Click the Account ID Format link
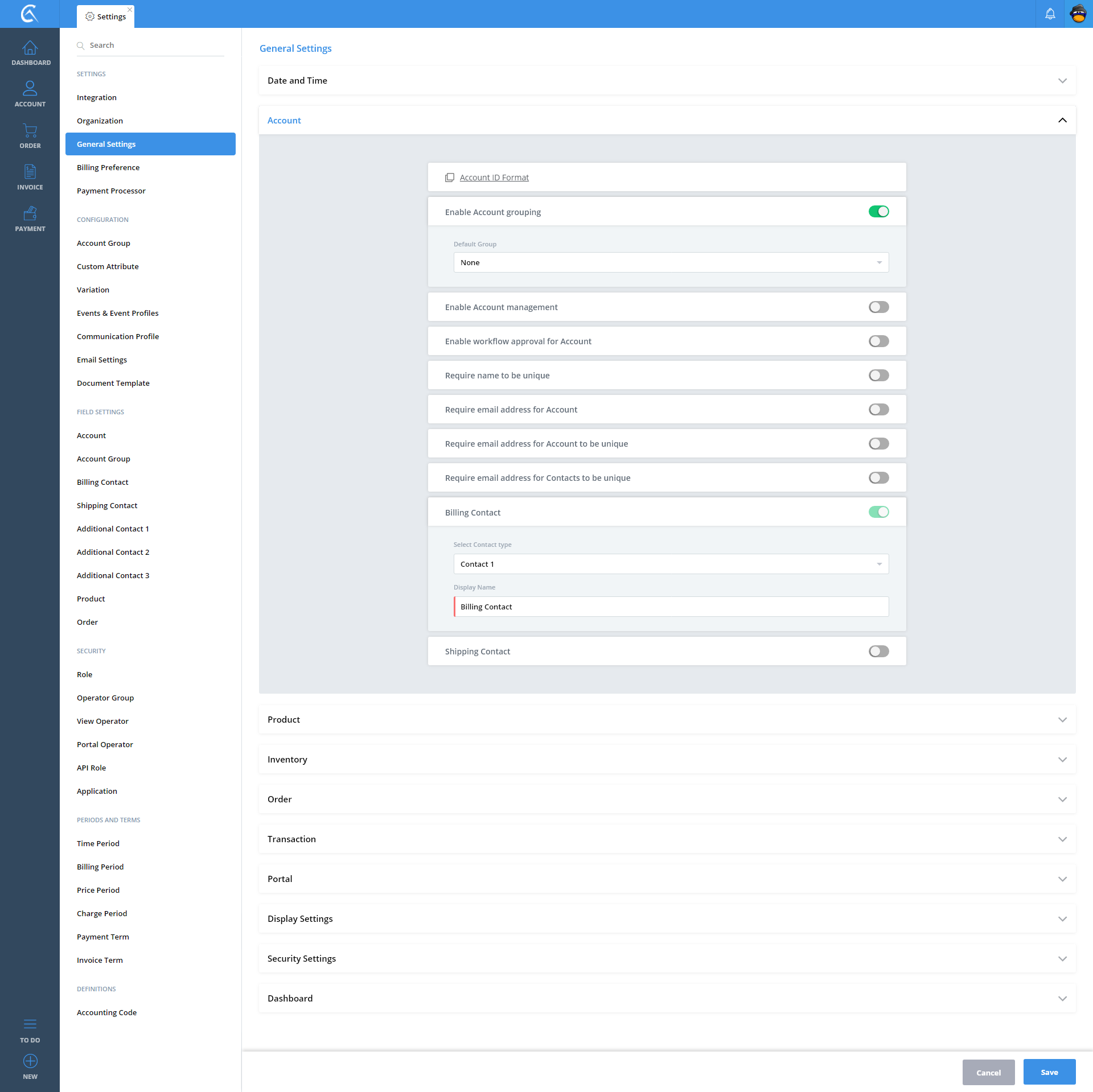Screen dimensions: 1093x1092 click(494, 178)
